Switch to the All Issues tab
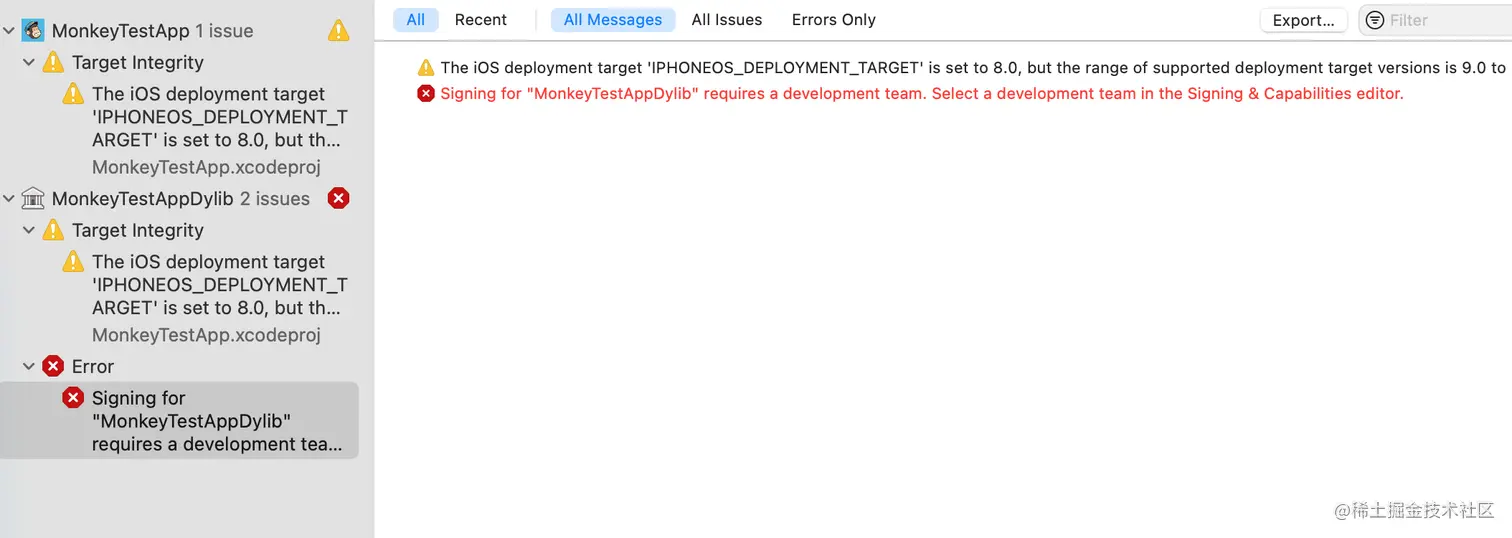This screenshot has width=1512, height=538. 727,20
